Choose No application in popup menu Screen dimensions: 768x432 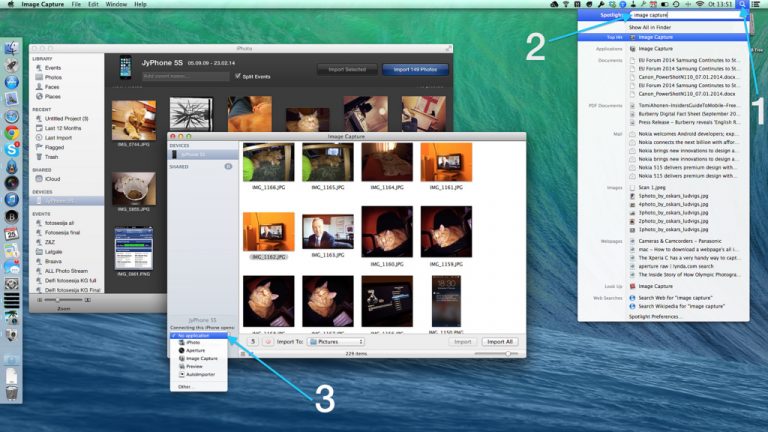[199, 336]
